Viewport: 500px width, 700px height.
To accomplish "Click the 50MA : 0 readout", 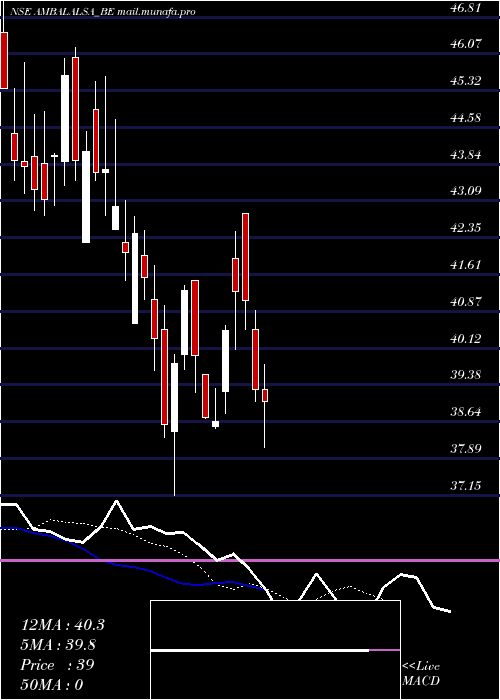I will pos(52,685).
